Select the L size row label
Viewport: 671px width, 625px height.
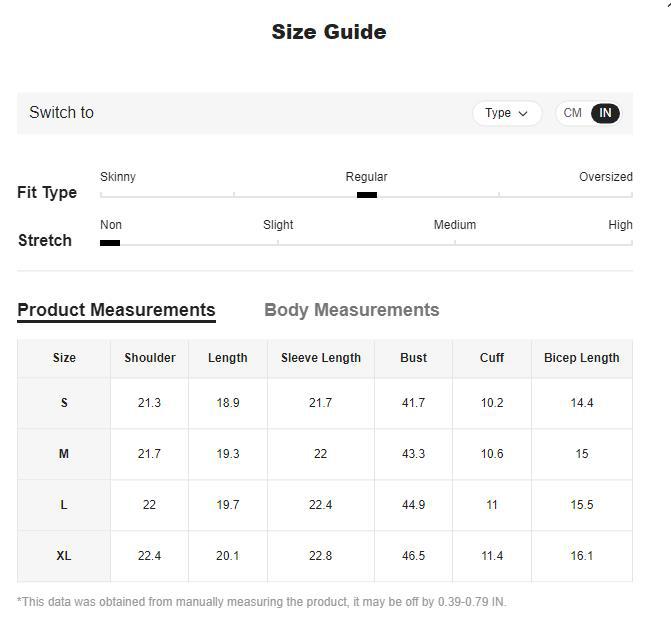pos(64,505)
